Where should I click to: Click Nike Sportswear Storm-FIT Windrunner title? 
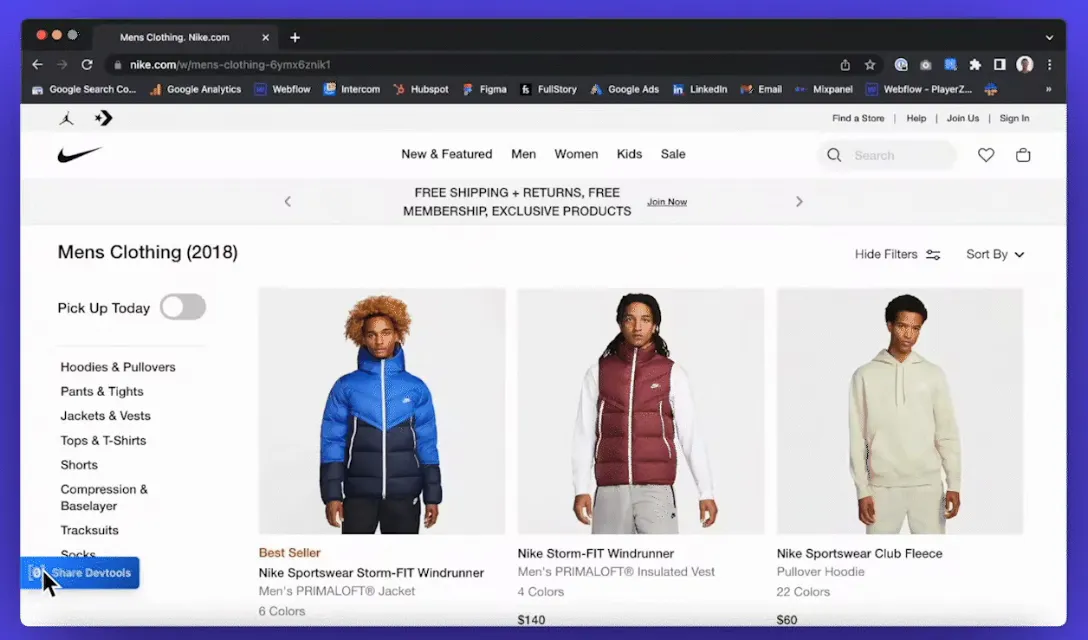[x=371, y=573]
